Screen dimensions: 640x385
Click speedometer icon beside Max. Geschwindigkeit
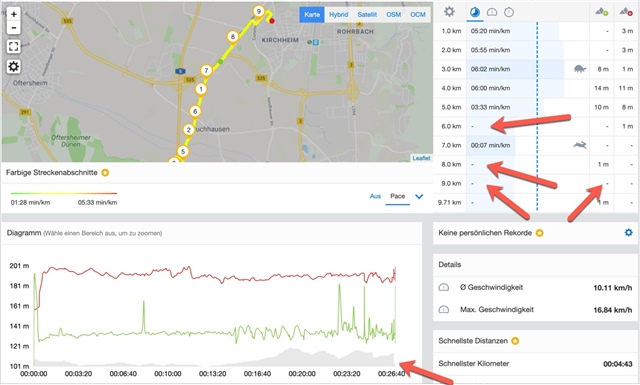[x=444, y=309]
